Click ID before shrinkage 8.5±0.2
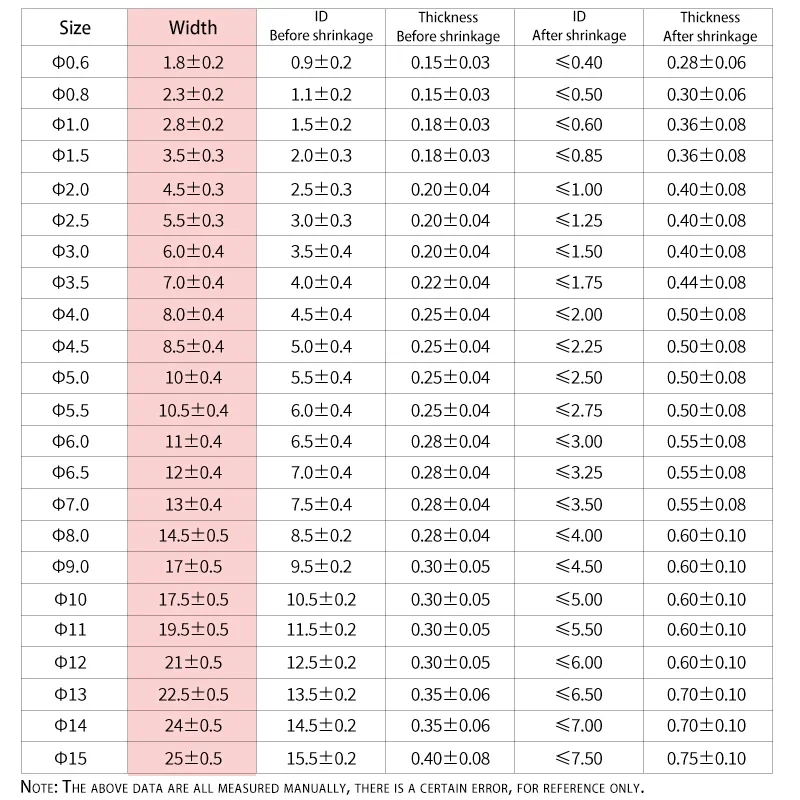The image size is (800, 800). (321, 536)
